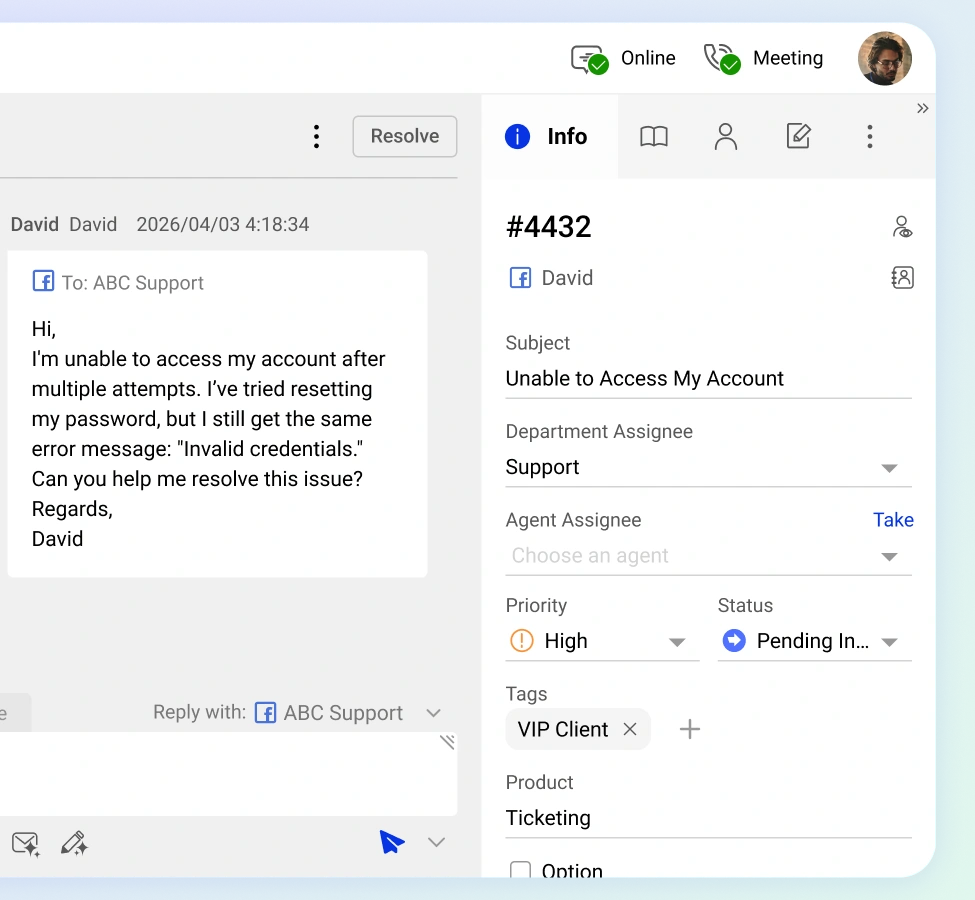975x900 pixels.
Task: Toggle the Meeting availability status
Action: 721,58
